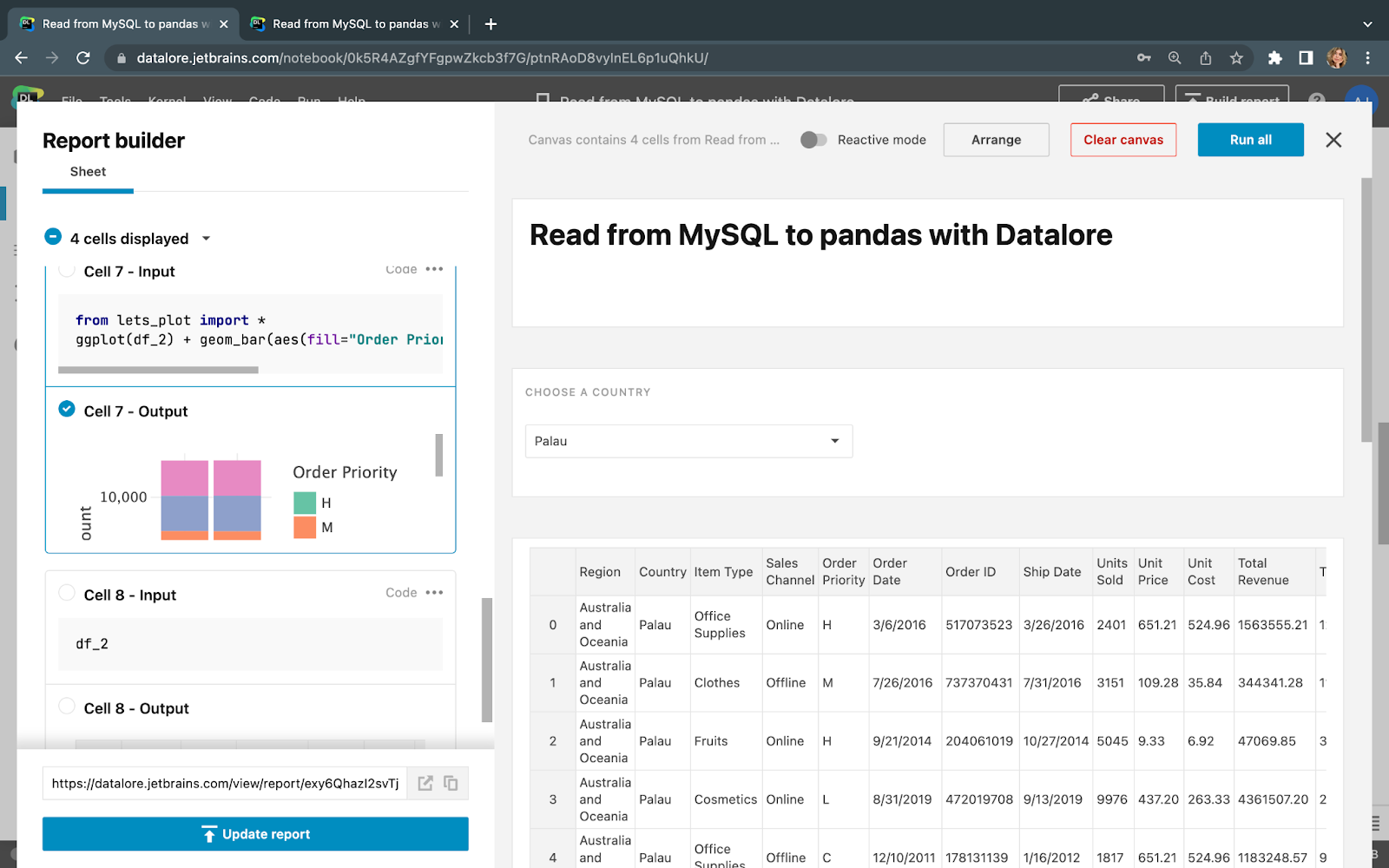Viewport: 1389px width, 868px height.
Task: Open the Palau country dropdown
Action: [688, 441]
